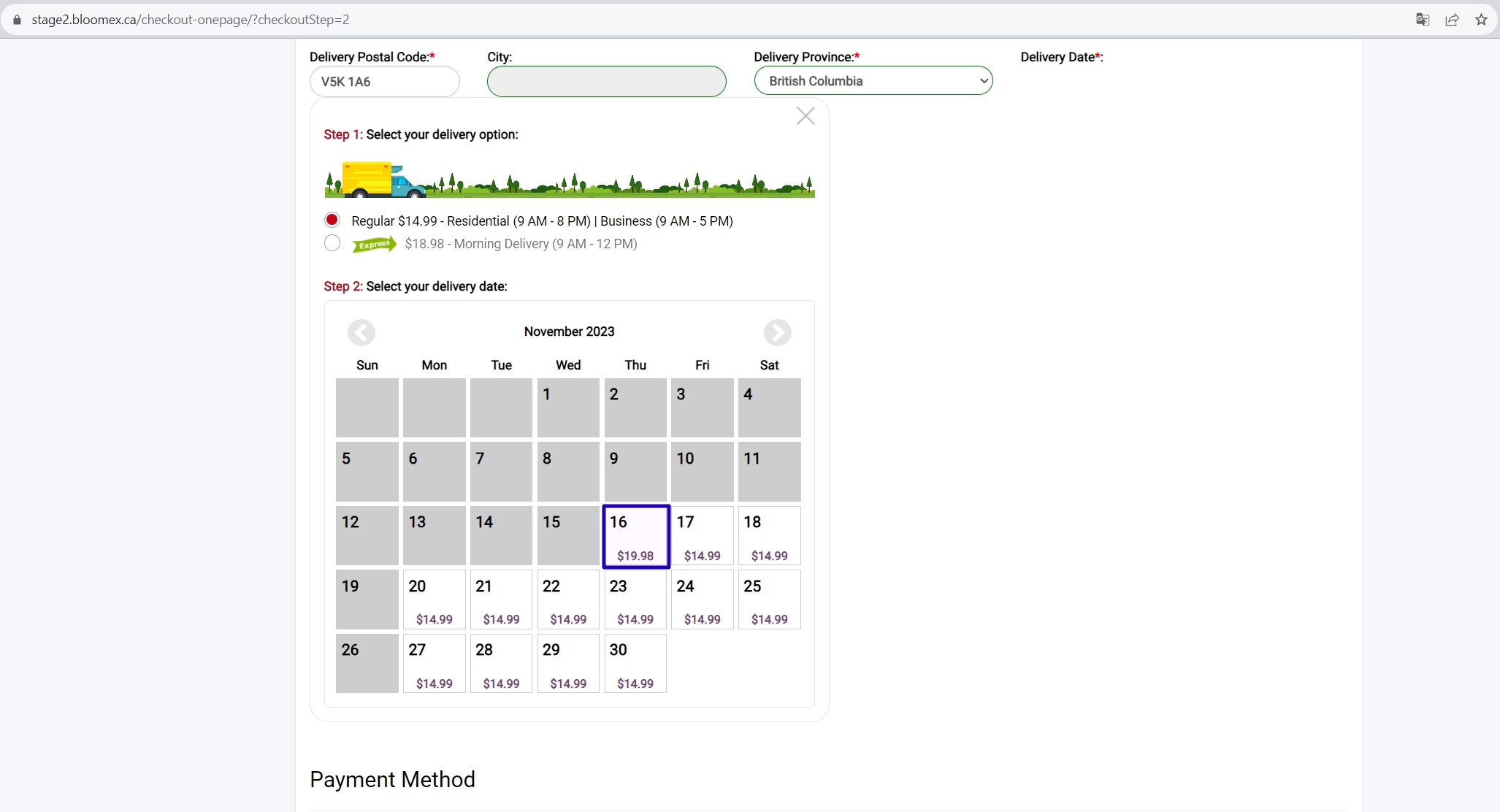Select Saturday November 25 delivery
This screenshot has width=1500, height=812.
769,600
